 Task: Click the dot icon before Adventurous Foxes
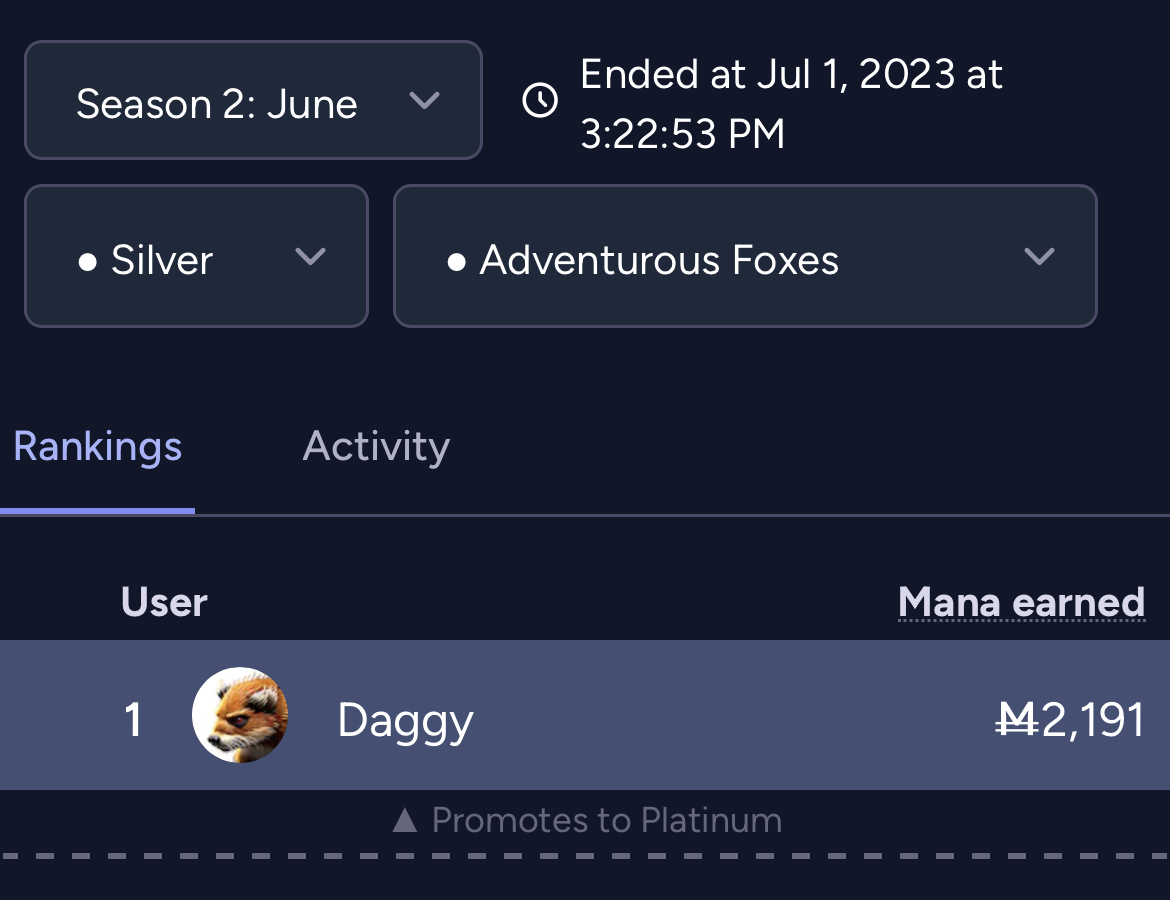coord(457,262)
